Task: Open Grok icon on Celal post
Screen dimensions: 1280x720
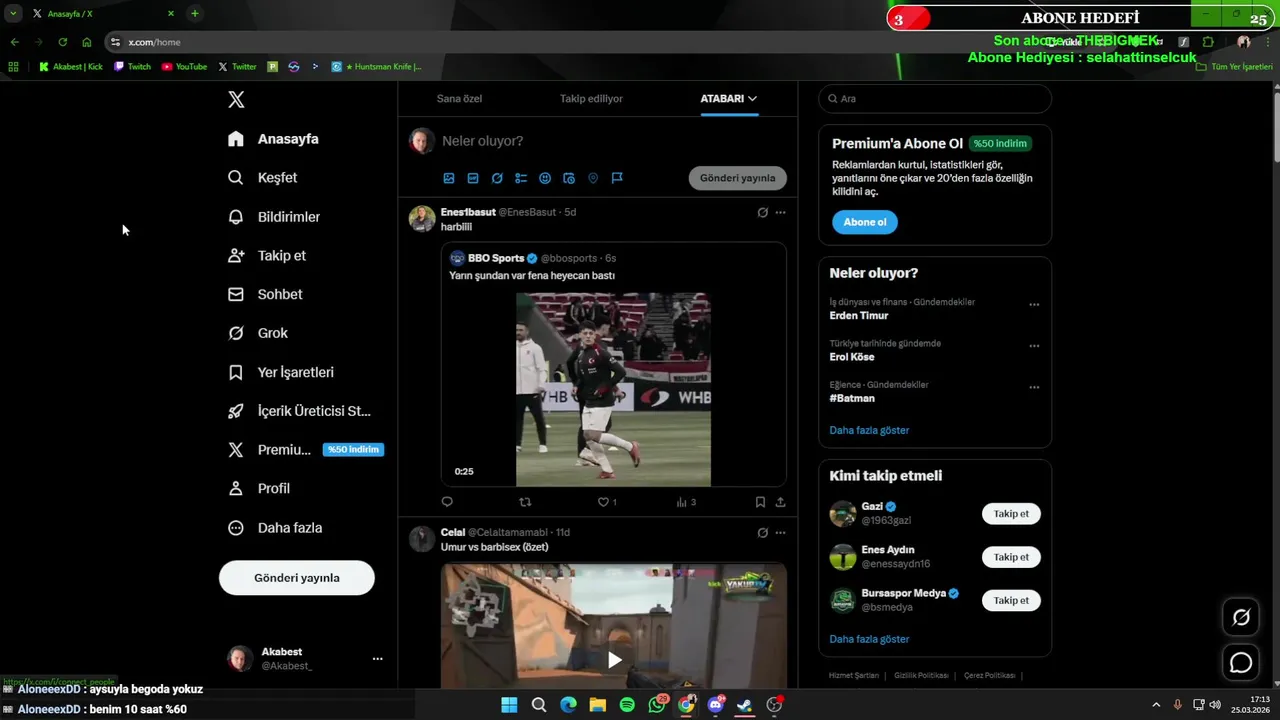Action: 763,533
